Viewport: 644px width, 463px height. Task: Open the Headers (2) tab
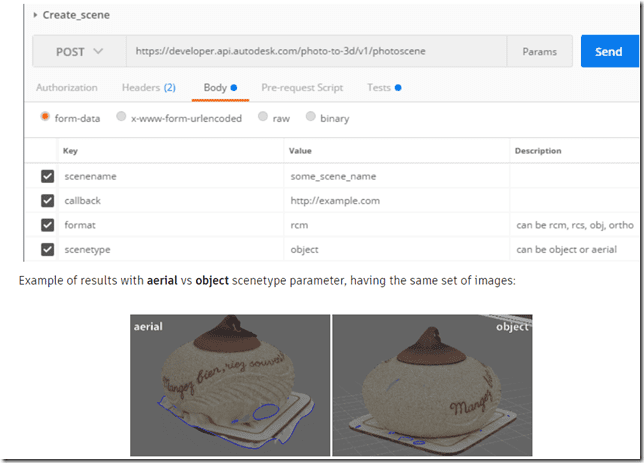(x=148, y=88)
